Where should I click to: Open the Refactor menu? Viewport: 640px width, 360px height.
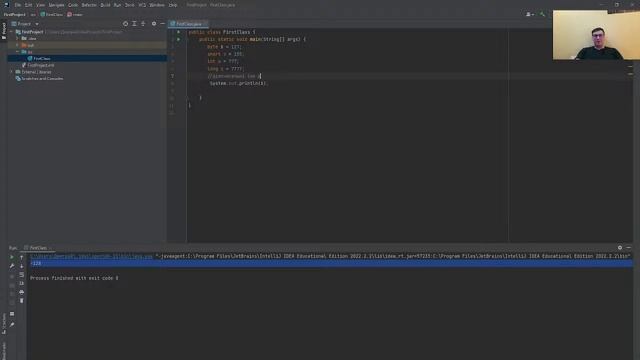89,5
